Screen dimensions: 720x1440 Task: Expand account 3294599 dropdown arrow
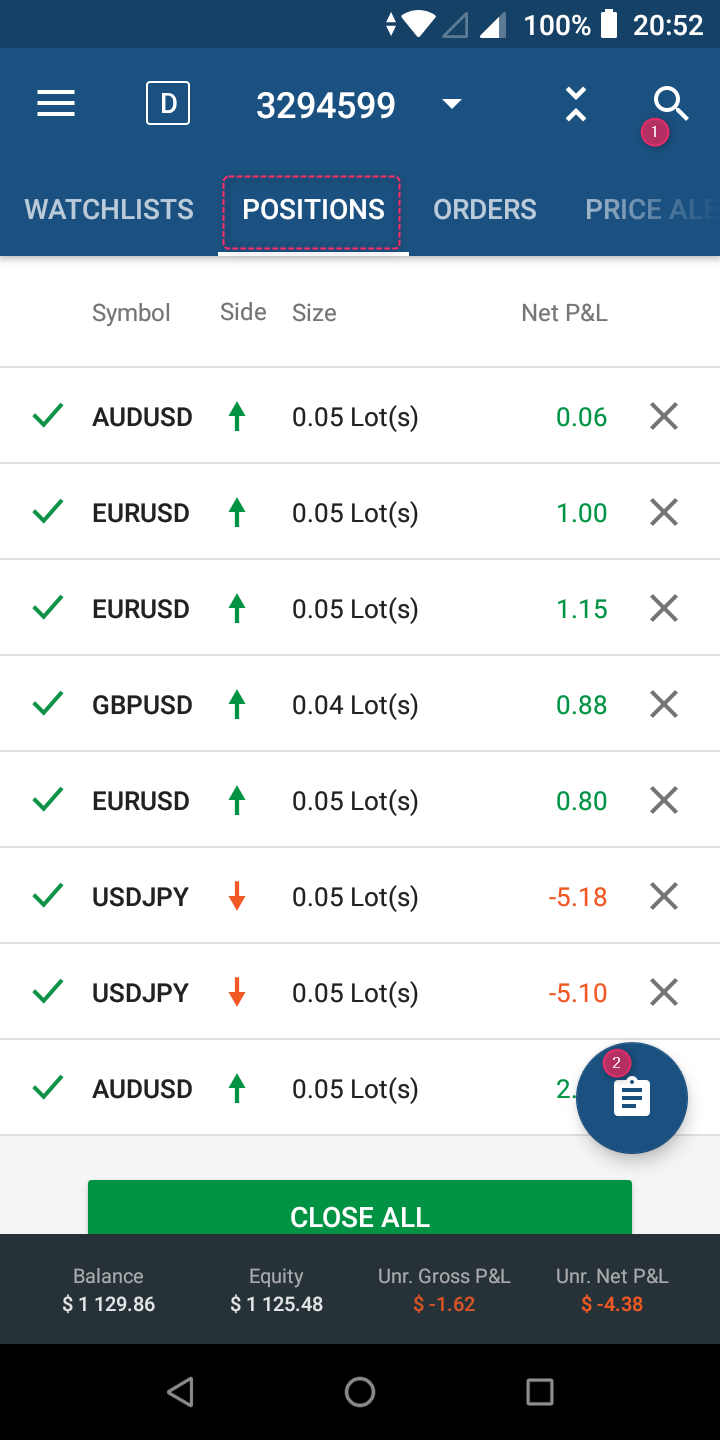[452, 104]
